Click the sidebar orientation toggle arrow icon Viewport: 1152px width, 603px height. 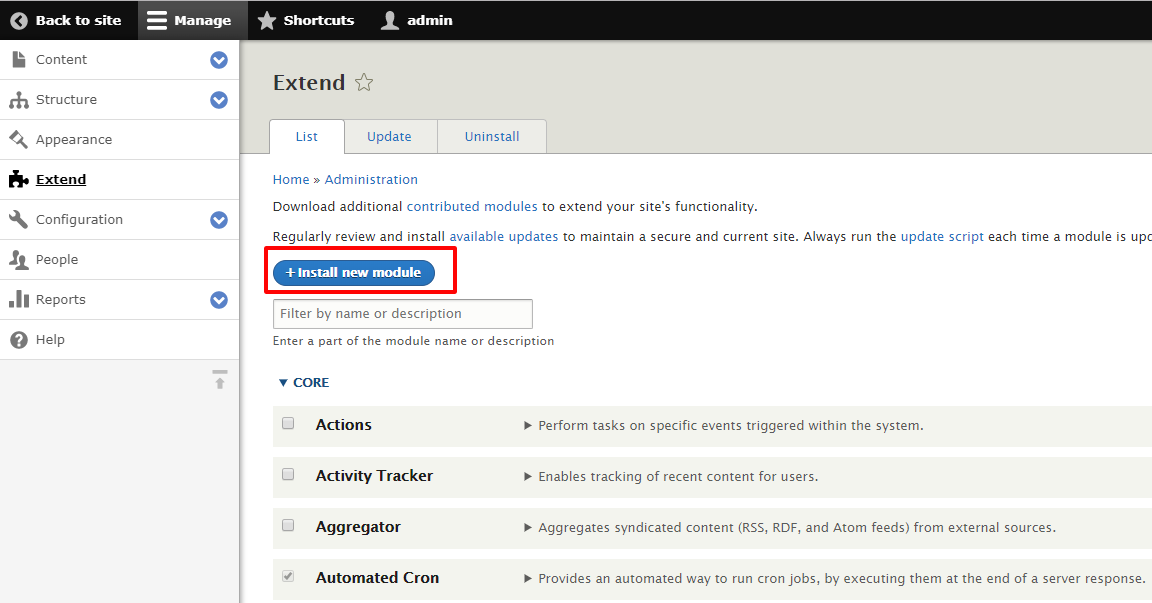tap(220, 379)
